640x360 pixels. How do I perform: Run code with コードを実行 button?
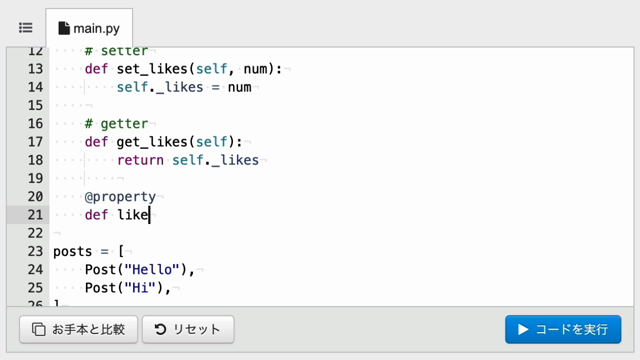[x=563, y=329]
